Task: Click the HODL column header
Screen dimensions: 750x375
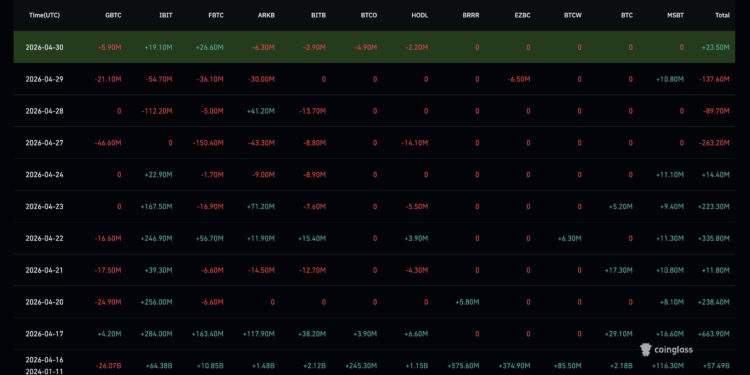Action: tap(419, 15)
